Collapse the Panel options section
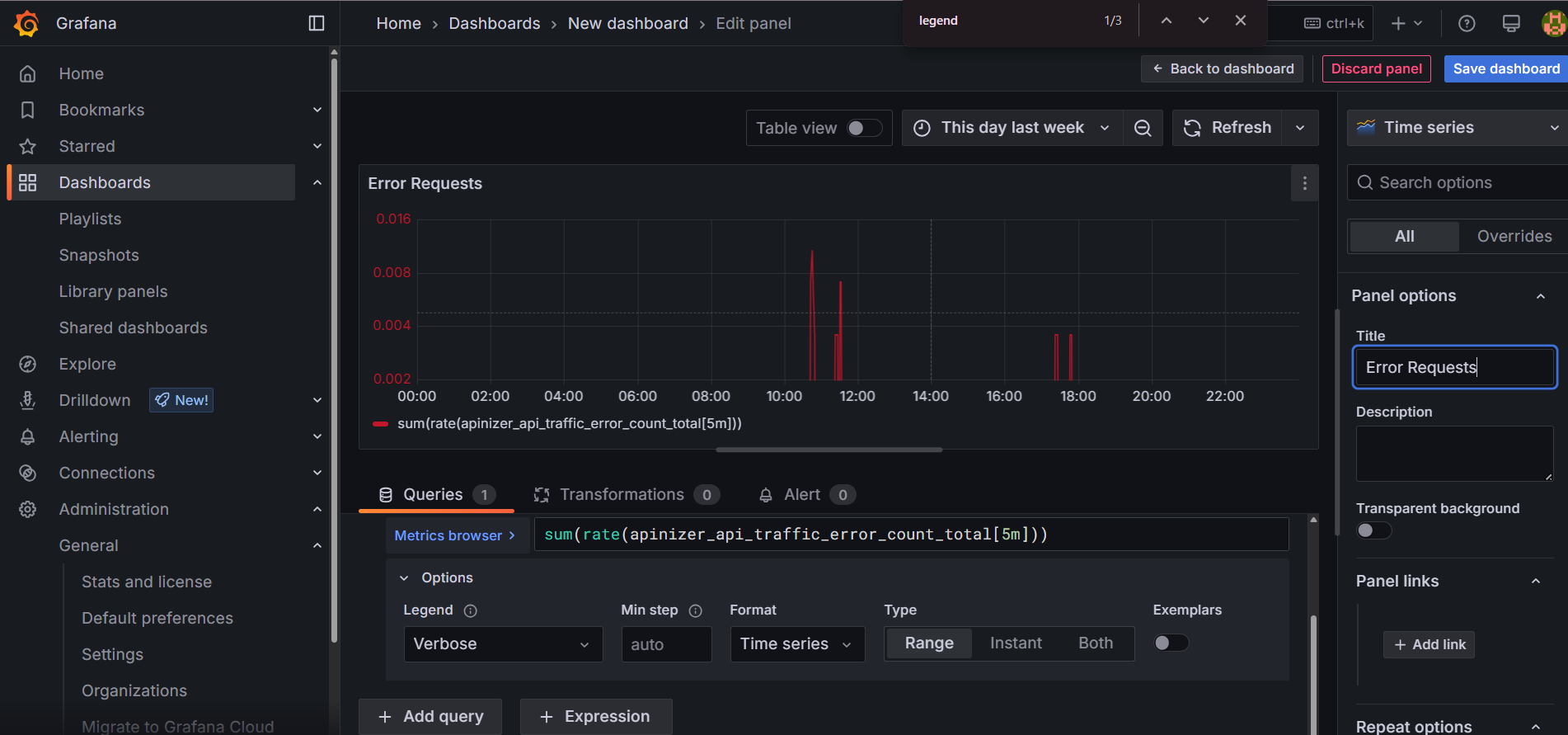The height and width of the screenshot is (735, 1568). pyautogui.click(x=1540, y=296)
